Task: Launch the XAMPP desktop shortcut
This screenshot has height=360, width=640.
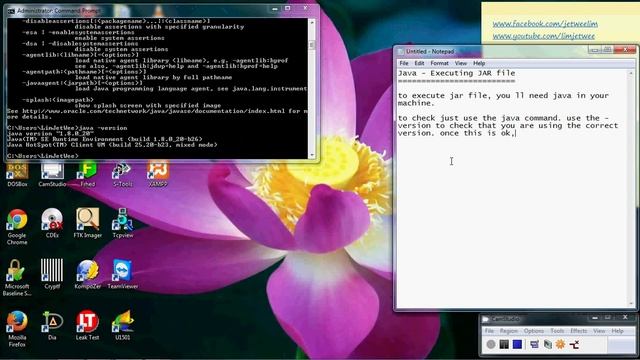Action: (x=158, y=174)
